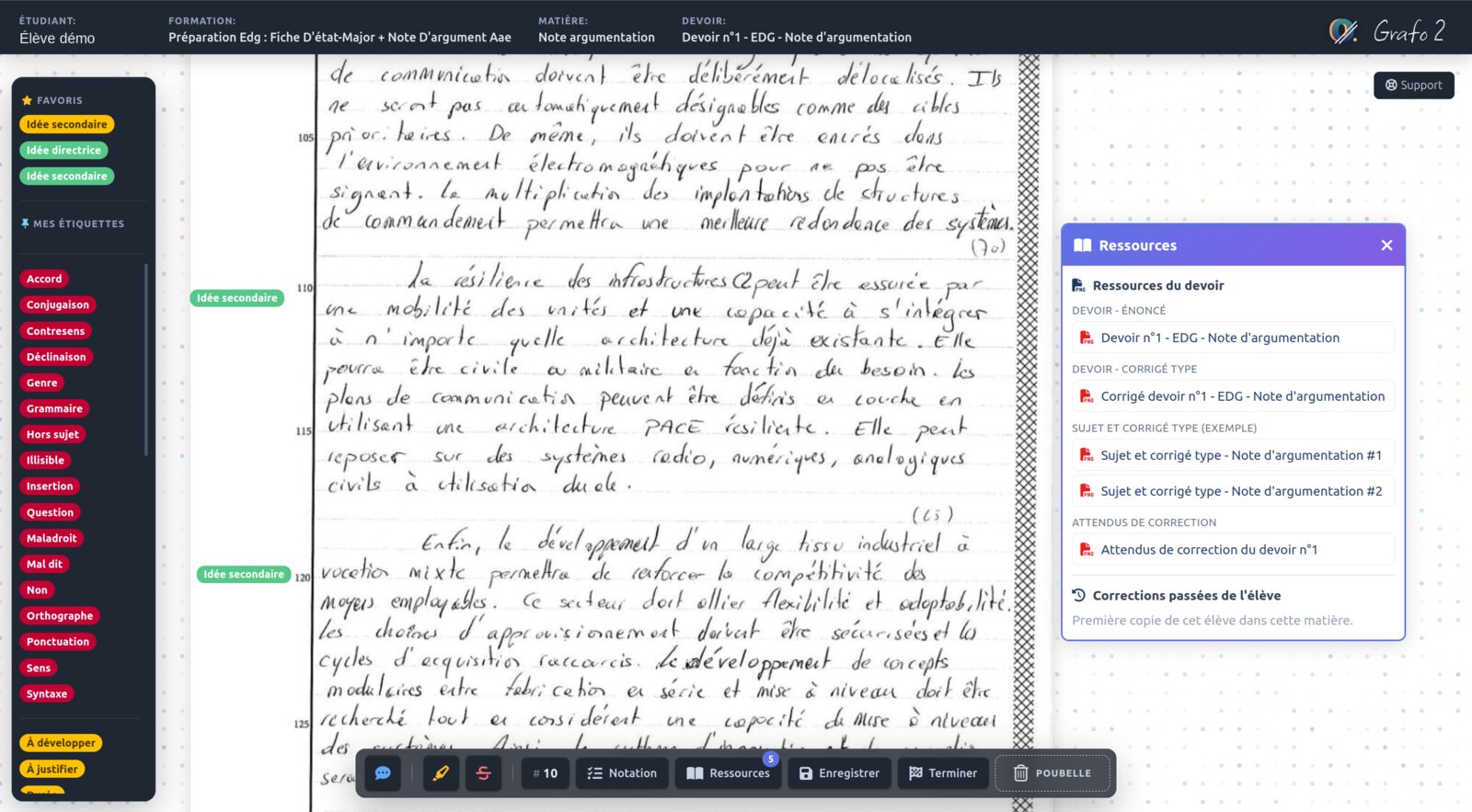Screen dimensions: 1472x812
Task: Select the Genre tag
Action: pyautogui.click(x=41, y=383)
